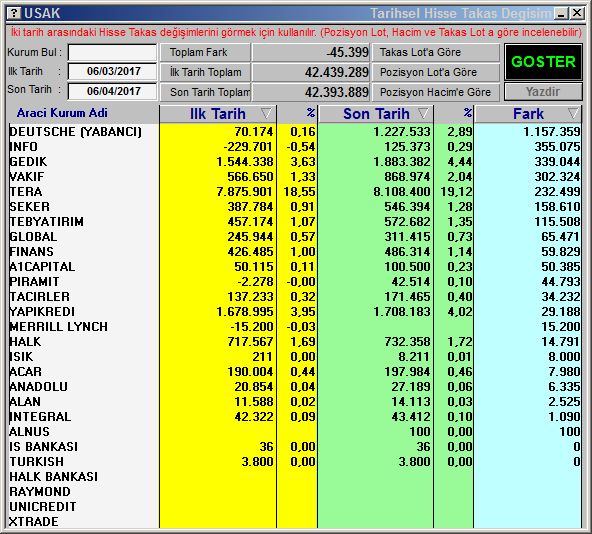
Task: Select Takas Lot'a Göre option
Action: [x=436, y=52]
